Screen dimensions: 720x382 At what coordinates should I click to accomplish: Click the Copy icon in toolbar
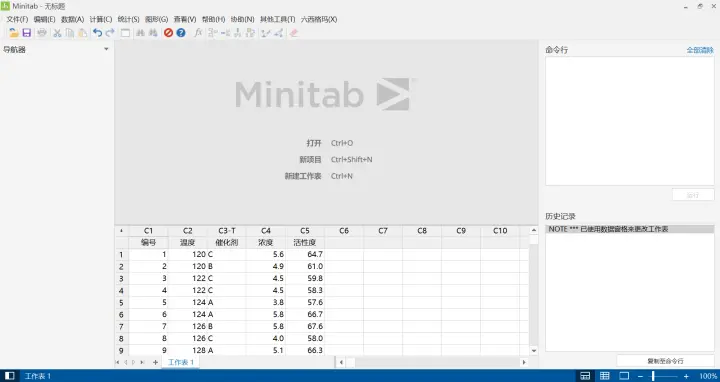point(70,33)
